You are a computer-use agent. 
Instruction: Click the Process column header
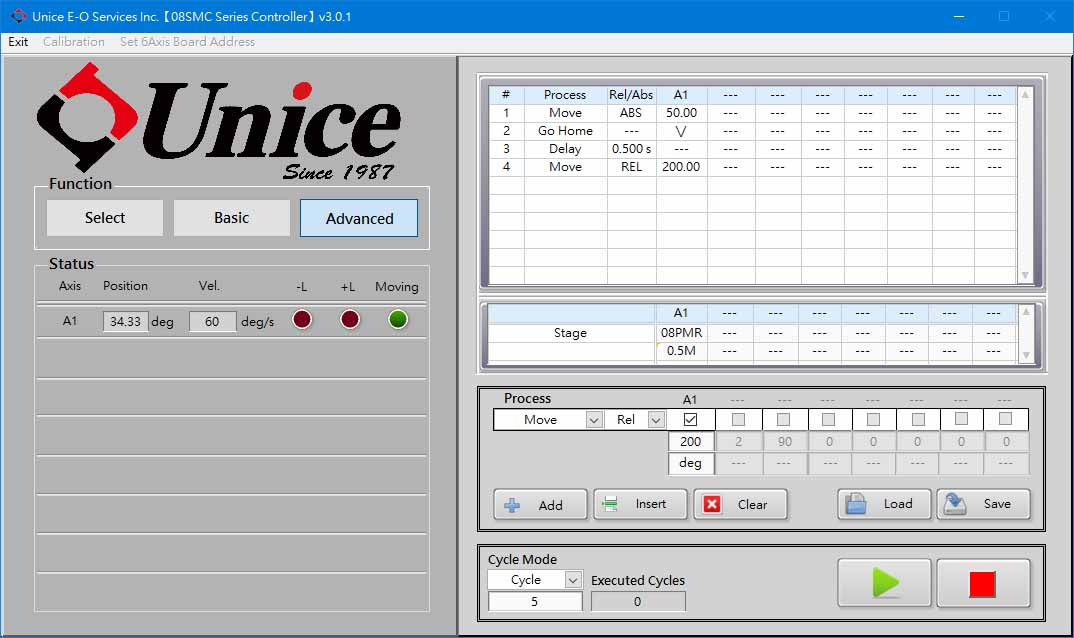[x=565, y=95]
